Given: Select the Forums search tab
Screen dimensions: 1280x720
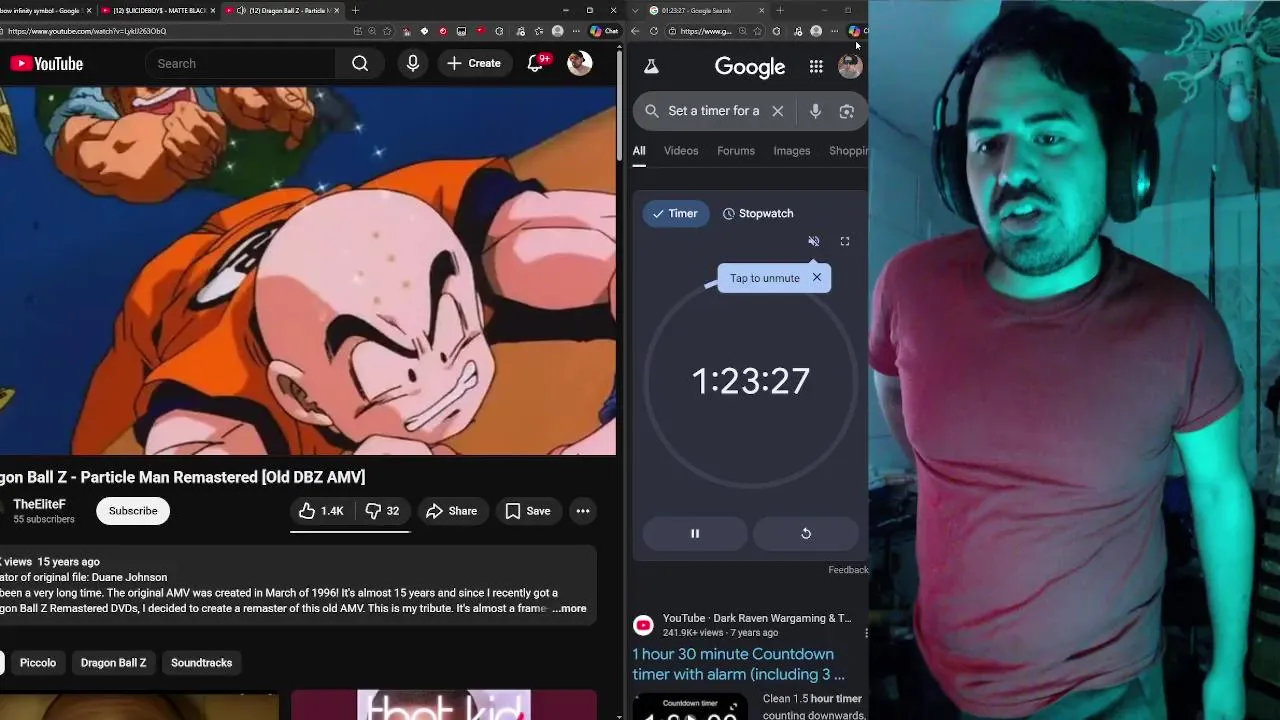Looking at the screenshot, I should click(x=736, y=151).
